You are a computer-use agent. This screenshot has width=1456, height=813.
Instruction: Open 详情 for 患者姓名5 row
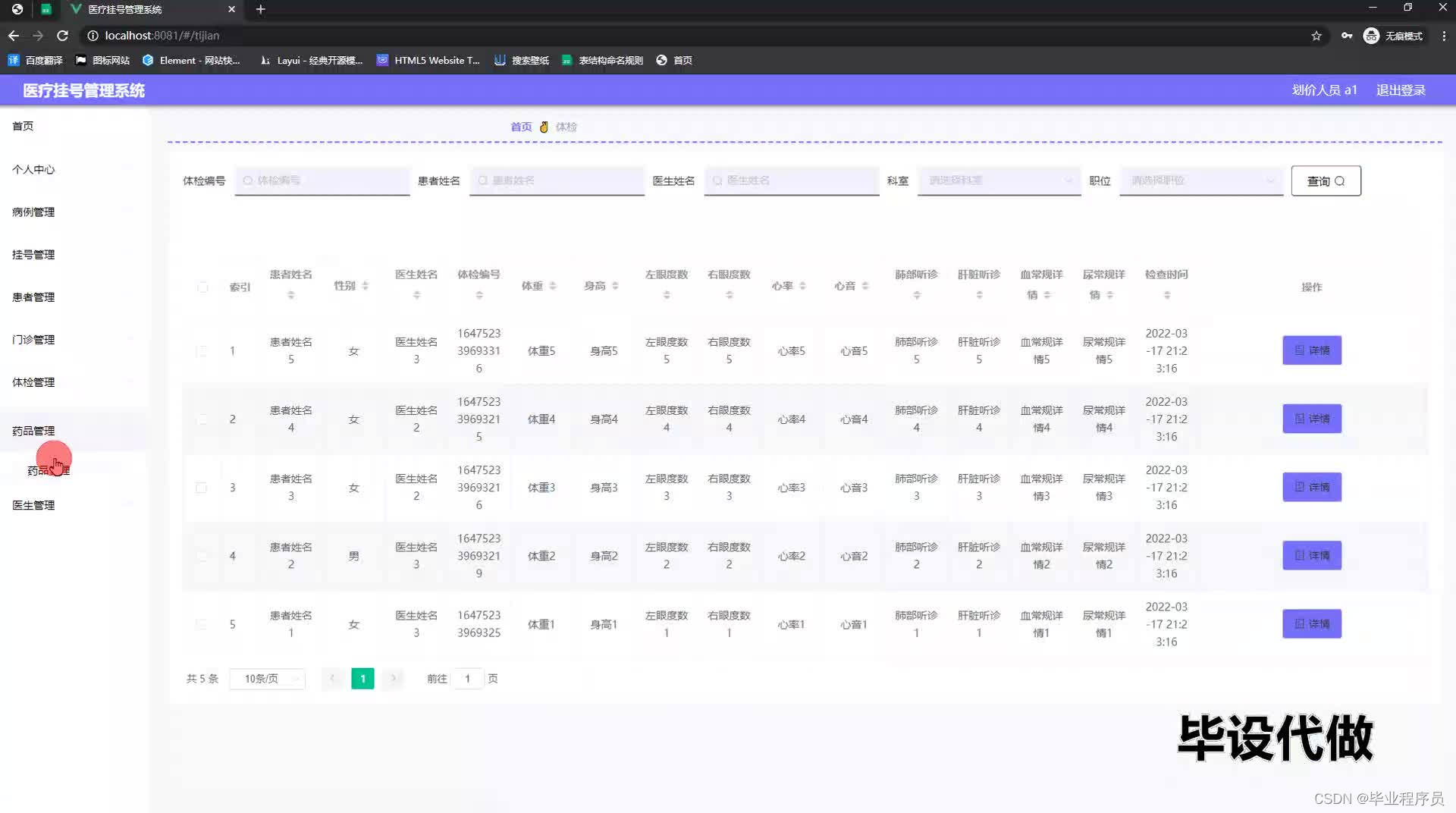point(1312,350)
